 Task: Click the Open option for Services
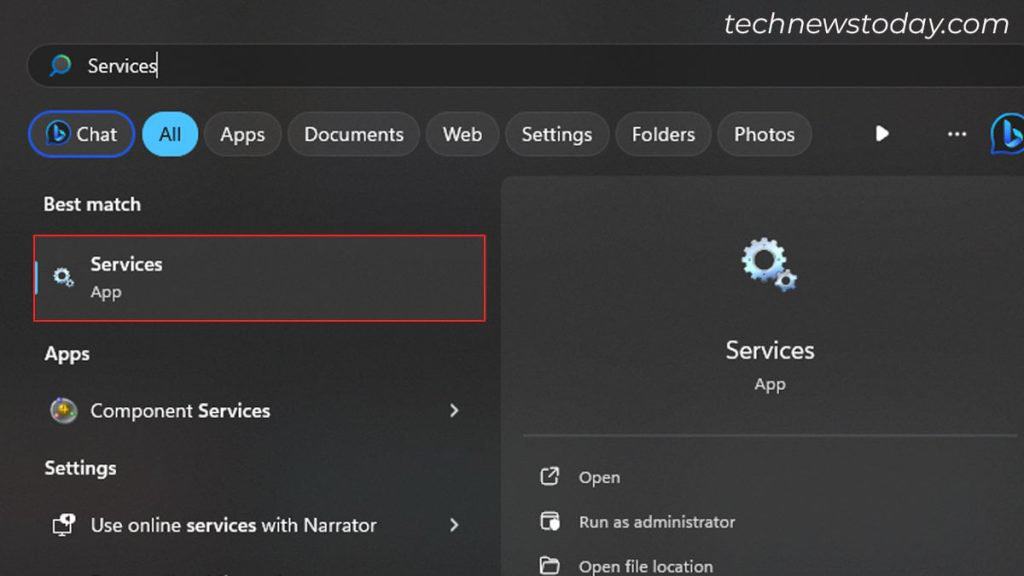[597, 478]
